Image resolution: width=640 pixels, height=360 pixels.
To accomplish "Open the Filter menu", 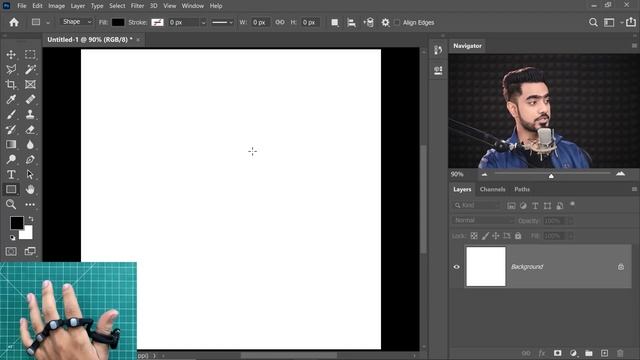I will point(137,6).
